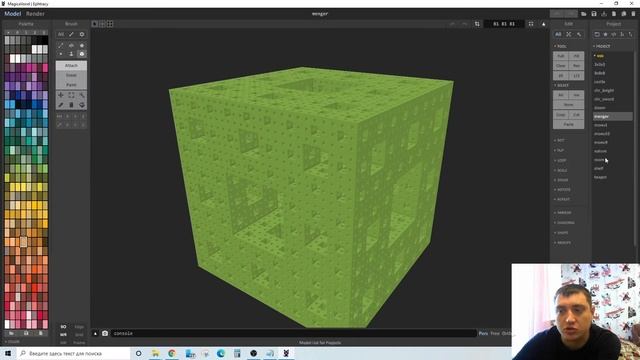640x360 pixels.
Task: Collapse the Tool section in Edit panel
Action: 560,46
